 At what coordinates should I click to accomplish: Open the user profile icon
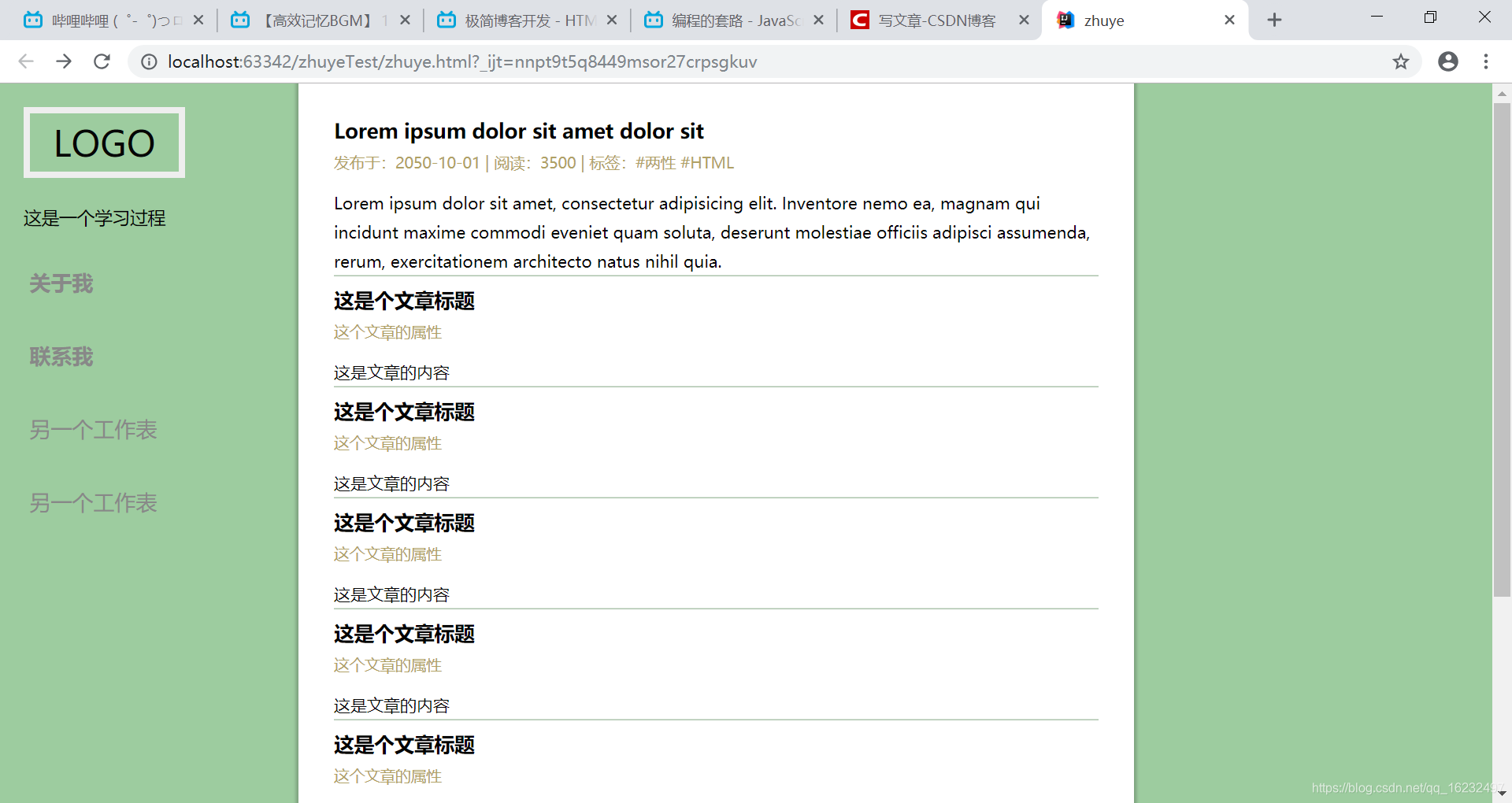[x=1447, y=61]
